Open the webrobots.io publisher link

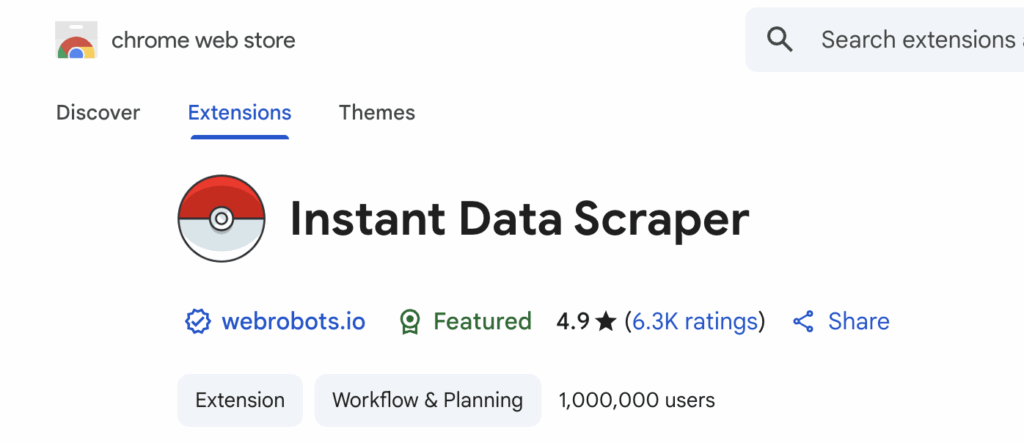click(293, 322)
